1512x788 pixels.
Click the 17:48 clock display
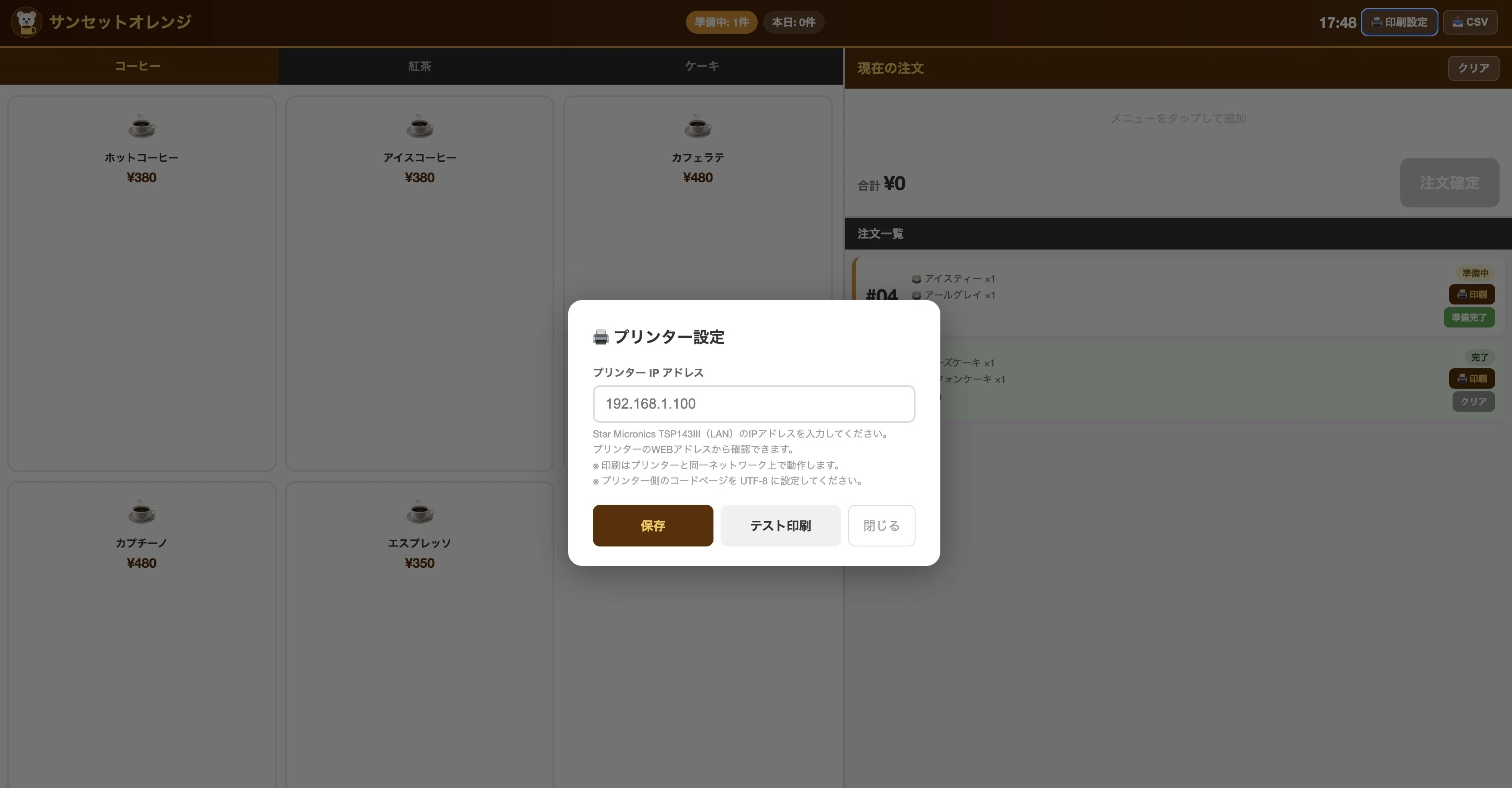[x=1337, y=23]
